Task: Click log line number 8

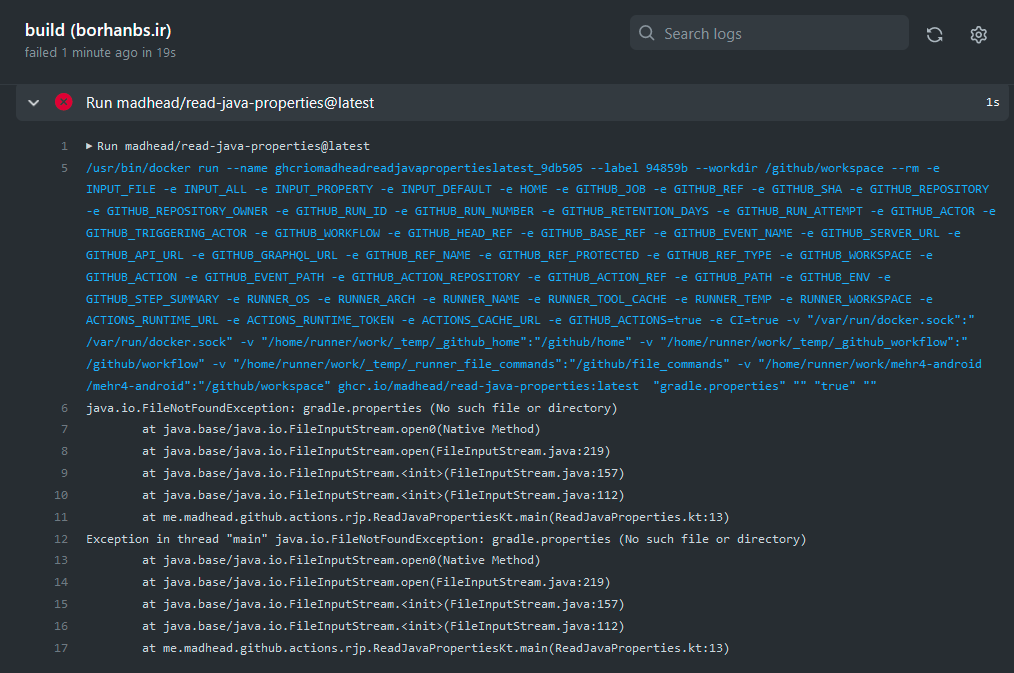Action: pyautogui.click(x=64, y=451)
